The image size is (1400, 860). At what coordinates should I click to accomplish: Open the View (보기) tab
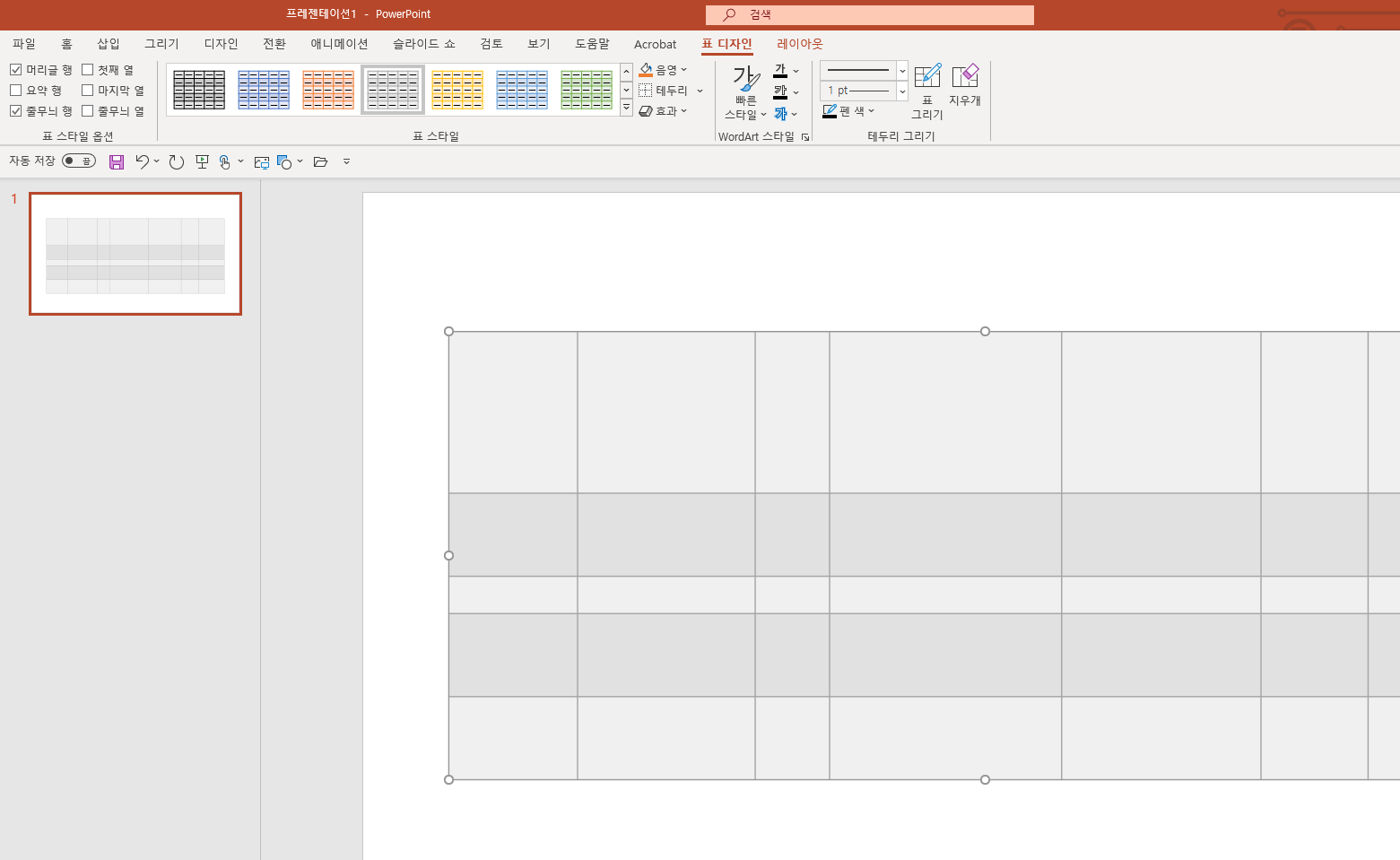pos(539,44)
